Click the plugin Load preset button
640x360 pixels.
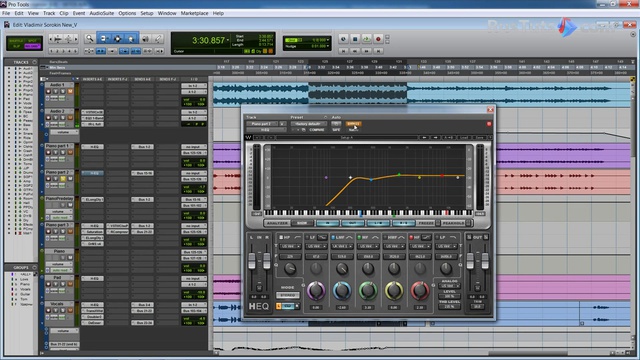point(464,138)
